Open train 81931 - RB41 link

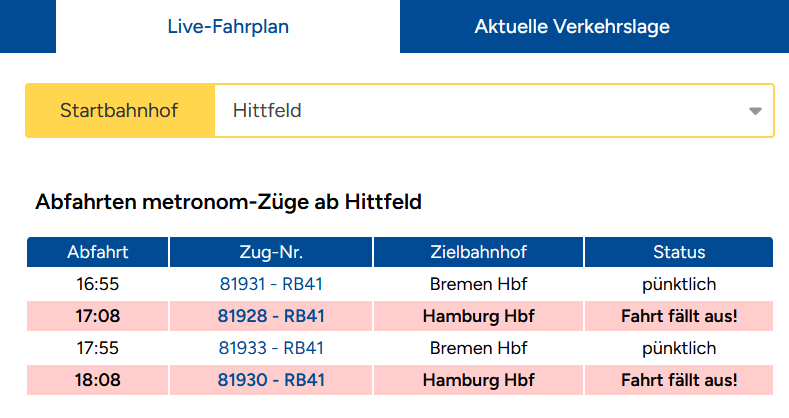coord(271,284)
